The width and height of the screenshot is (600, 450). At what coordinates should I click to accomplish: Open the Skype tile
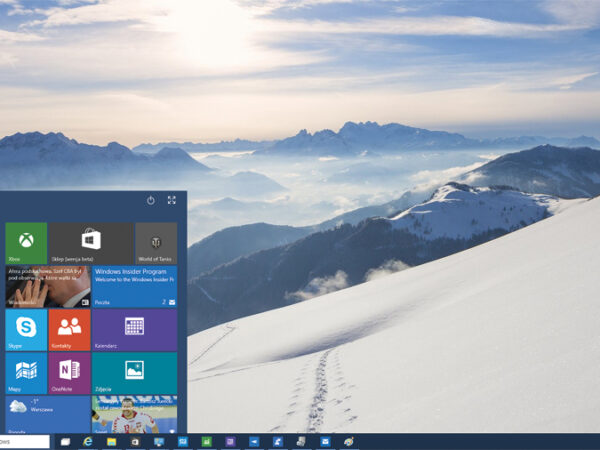click(x=26, y=329)
